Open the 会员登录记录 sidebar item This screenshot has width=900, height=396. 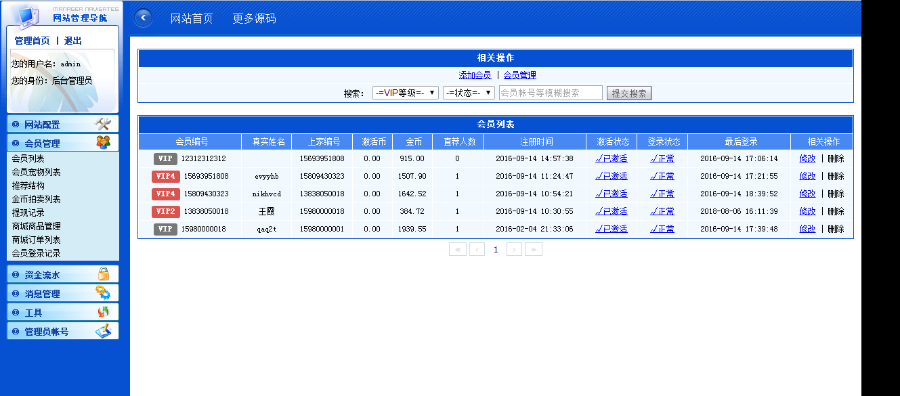36,253
